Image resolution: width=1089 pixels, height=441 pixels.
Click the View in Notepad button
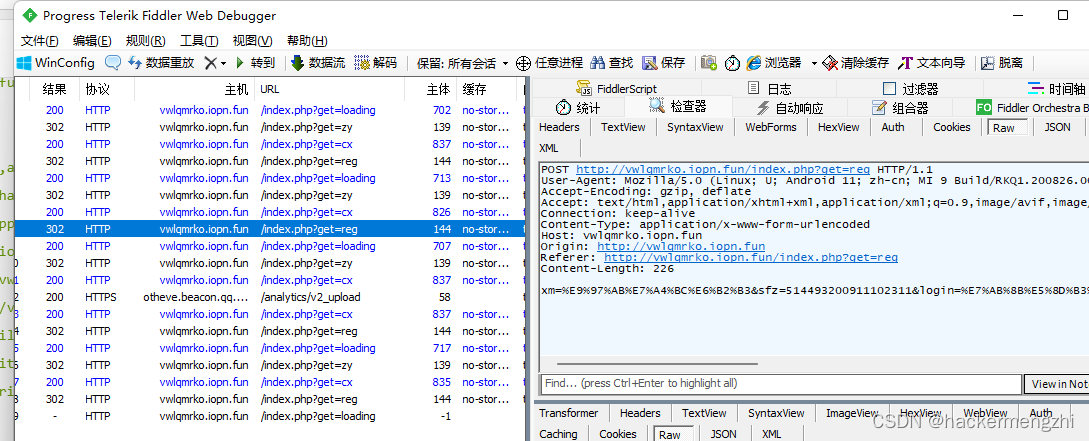[1056, 383]
